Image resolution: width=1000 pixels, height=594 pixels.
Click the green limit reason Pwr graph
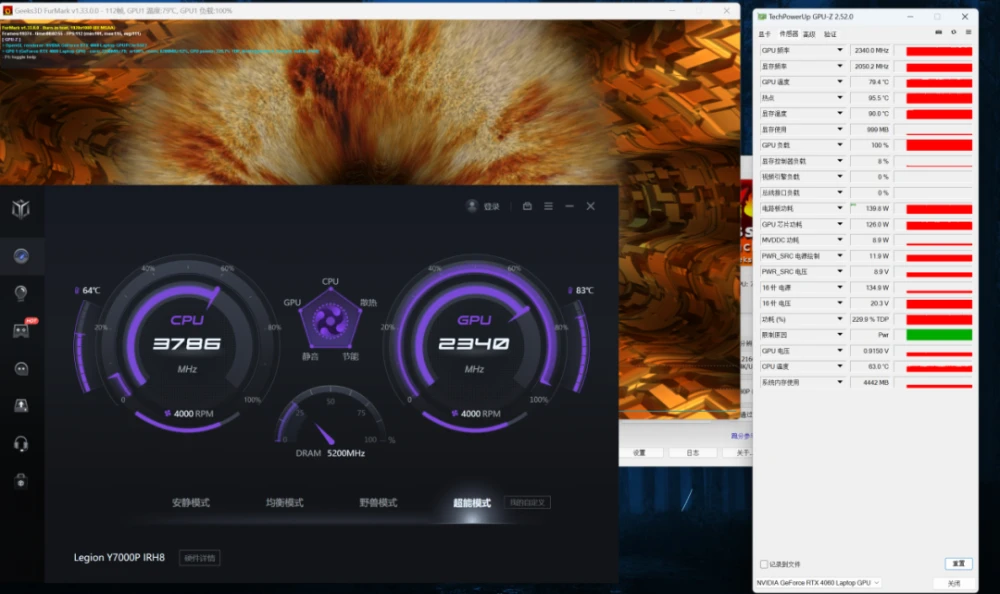pos(939,335)
